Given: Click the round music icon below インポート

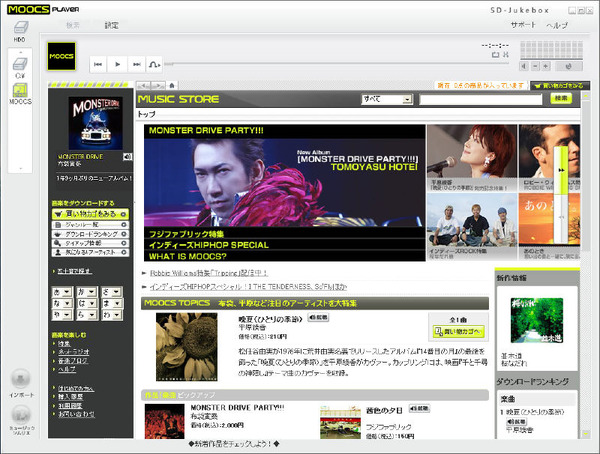Looking at the screenshot, I should 21,414.
